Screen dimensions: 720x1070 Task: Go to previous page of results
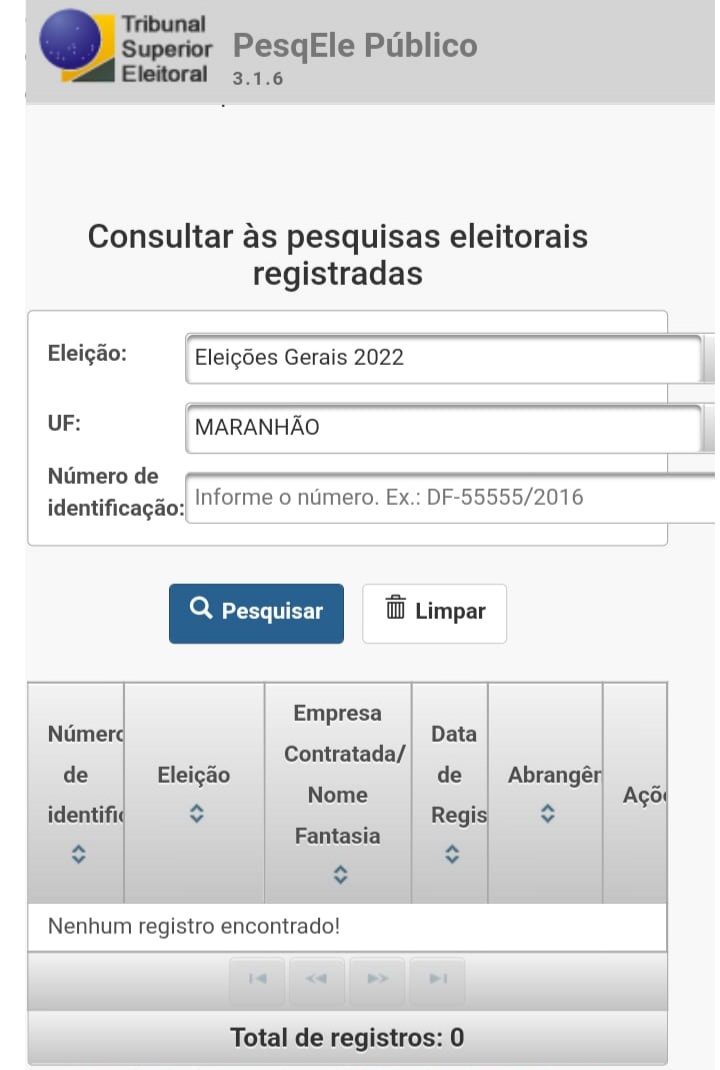click(x=316, y=980)
